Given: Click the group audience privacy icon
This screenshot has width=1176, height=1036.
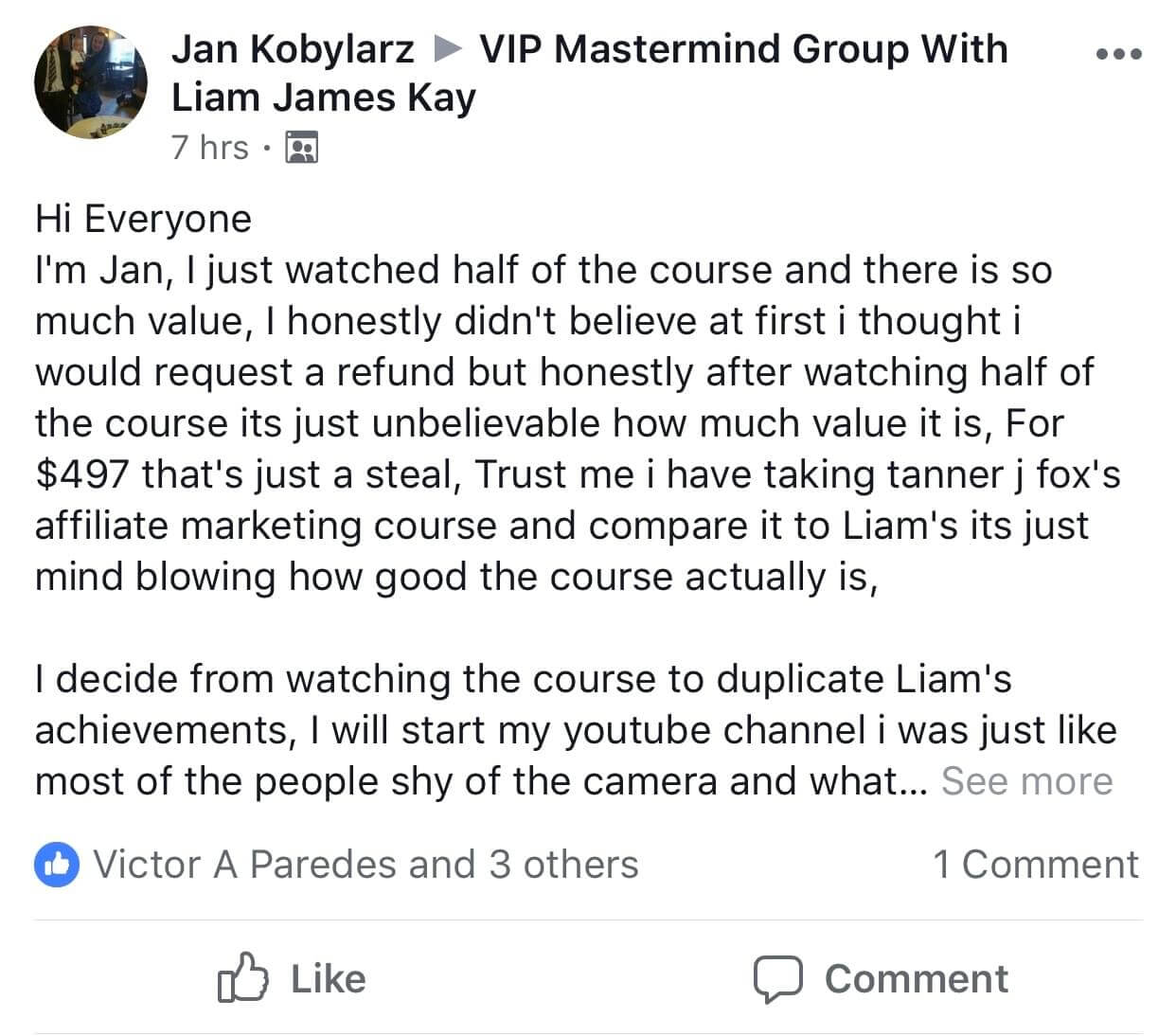Looking at the screenshot, I should 302,149.
